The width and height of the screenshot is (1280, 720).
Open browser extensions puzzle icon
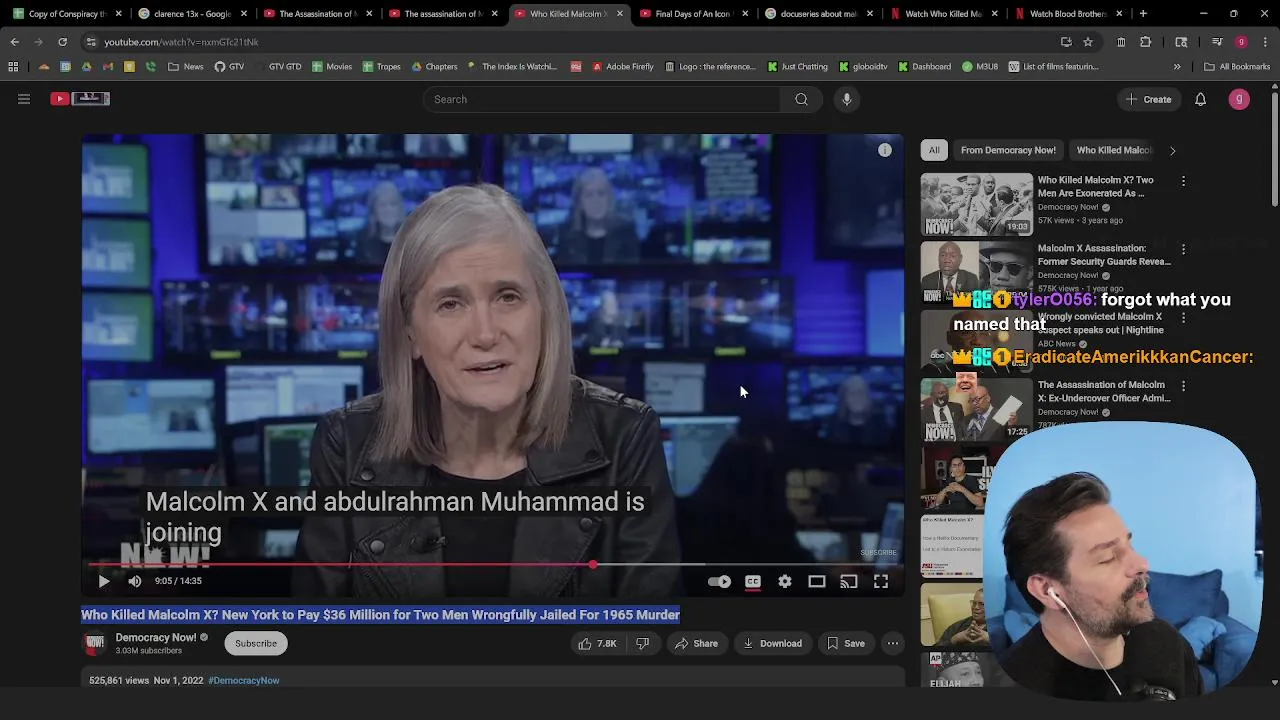(1146, 42)
